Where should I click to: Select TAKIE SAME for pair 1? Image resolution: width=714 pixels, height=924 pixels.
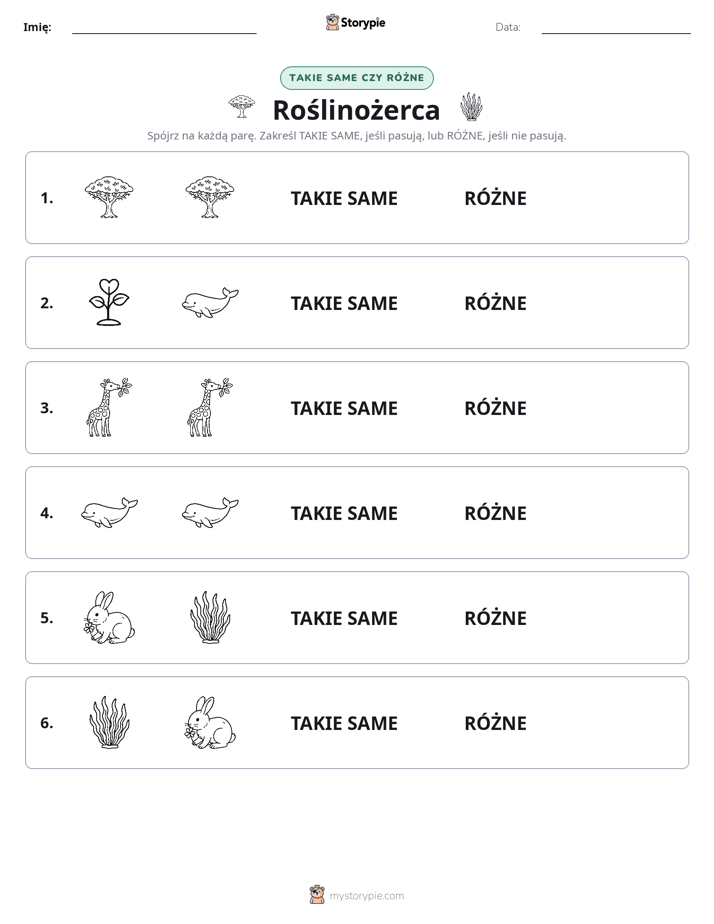click(x=344, y=198)
